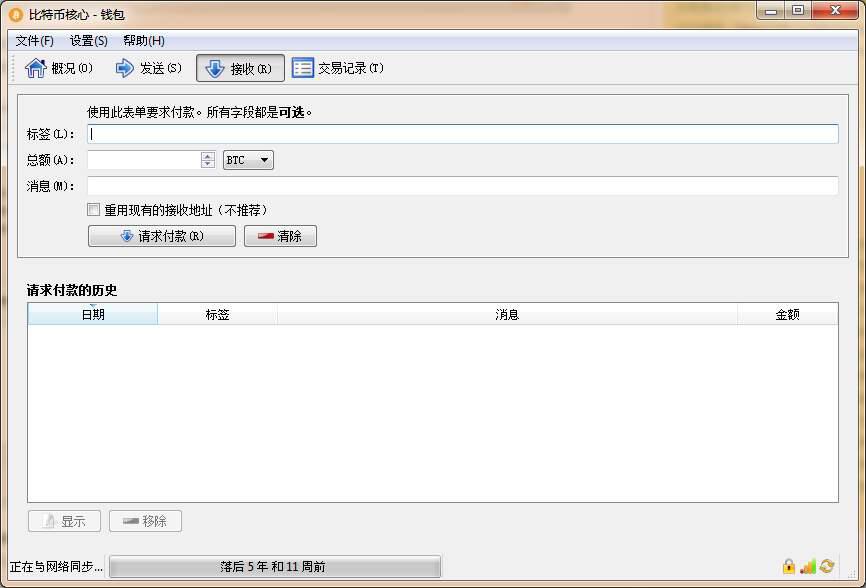The image size is (866, 588).
Task: Increase amount with the spinner up arrow
Action: coord(208,156)
